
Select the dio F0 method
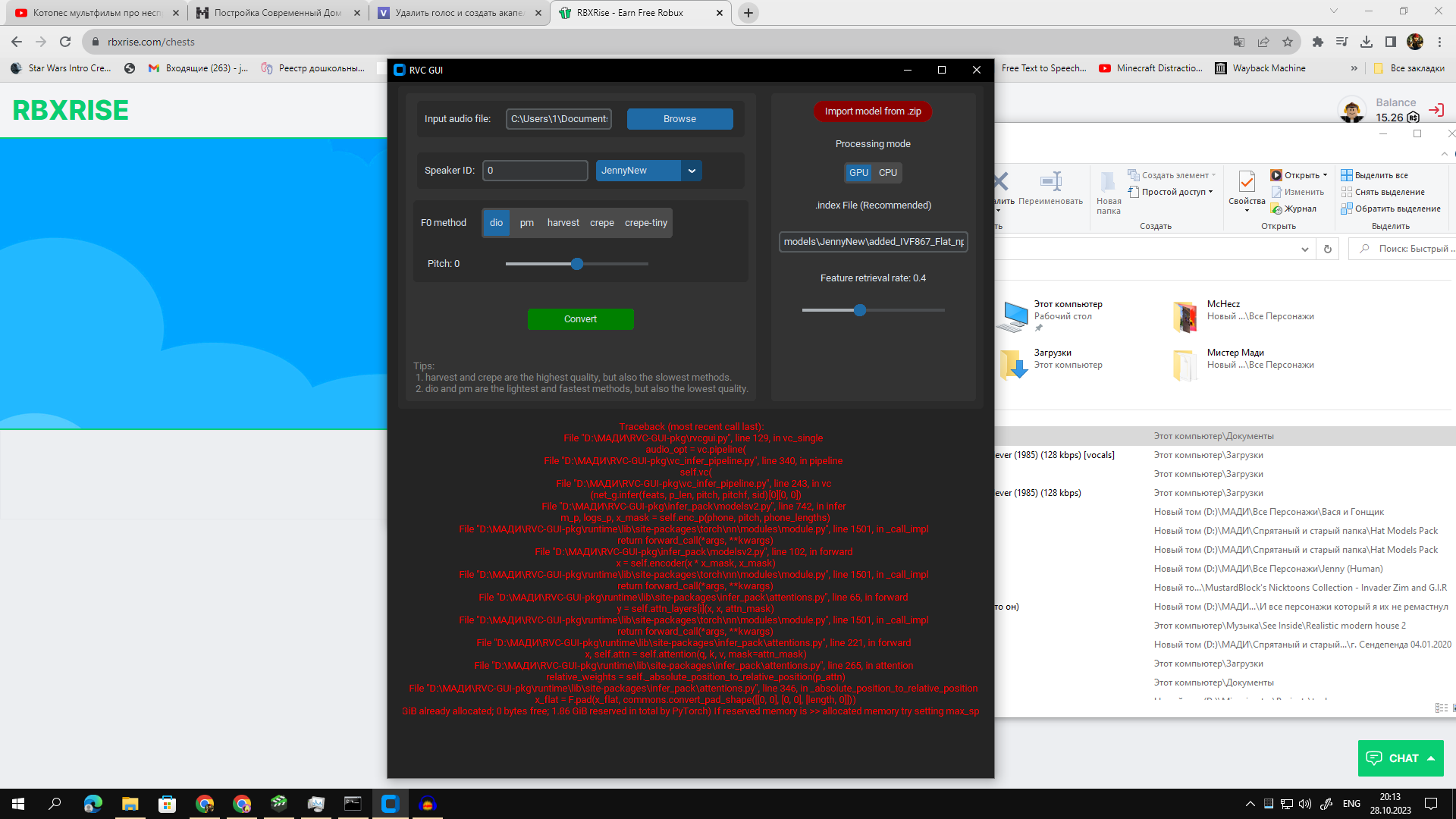(496, 223)
